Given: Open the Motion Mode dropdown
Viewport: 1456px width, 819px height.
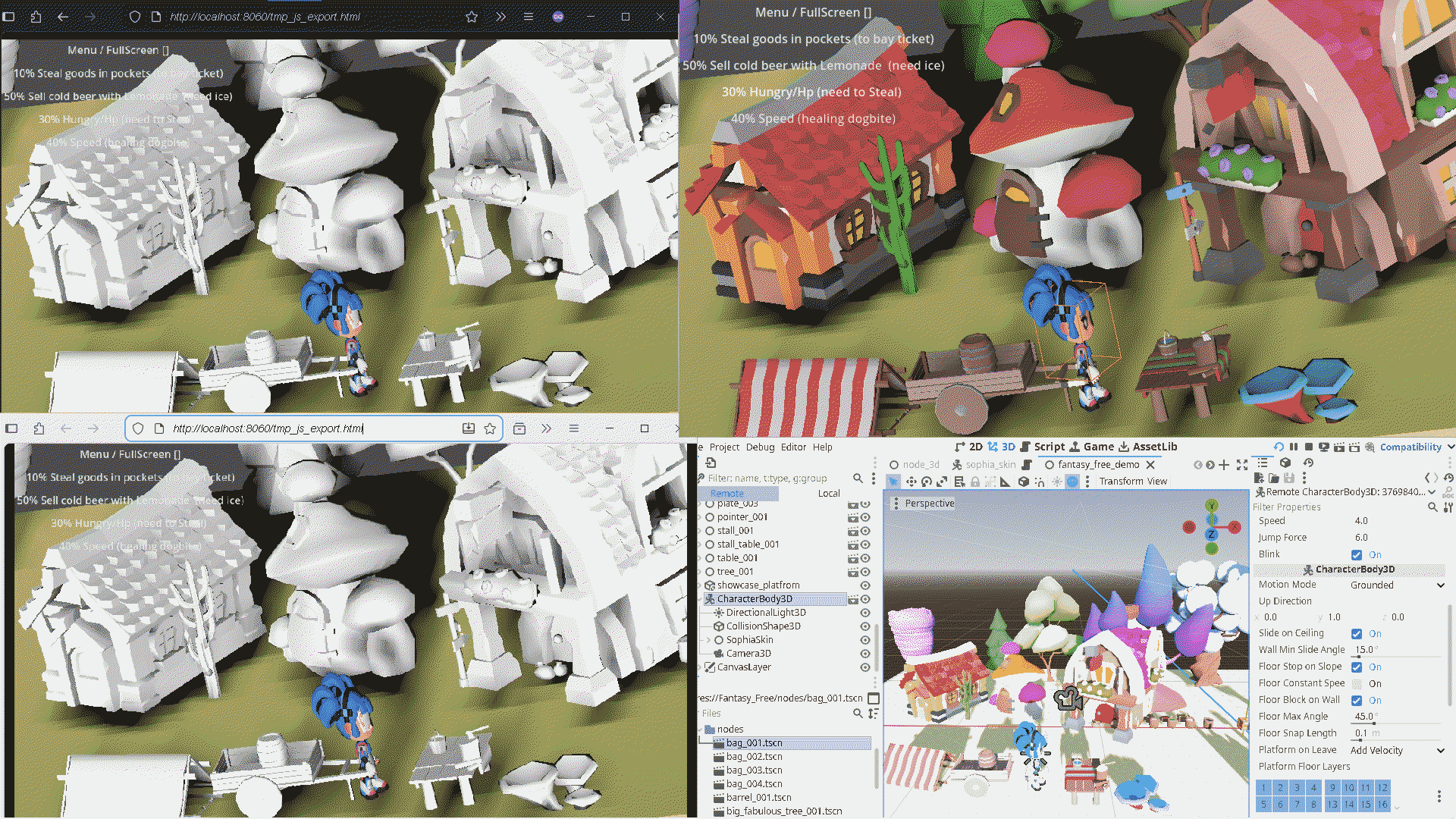Looking at the screenshot, I should [x=1397, y=585].
